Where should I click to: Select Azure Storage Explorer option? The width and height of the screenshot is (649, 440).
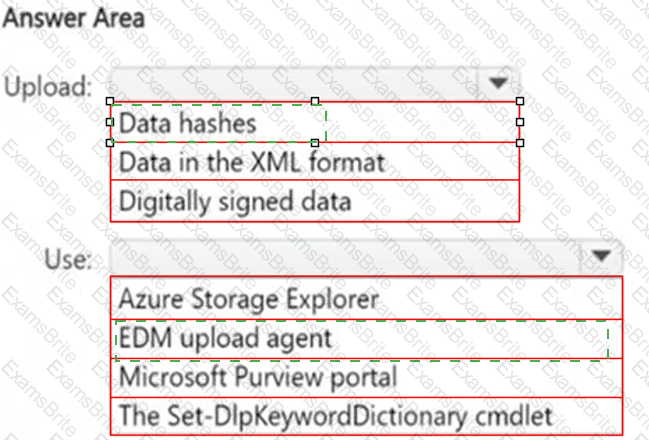tap(248, 298)
